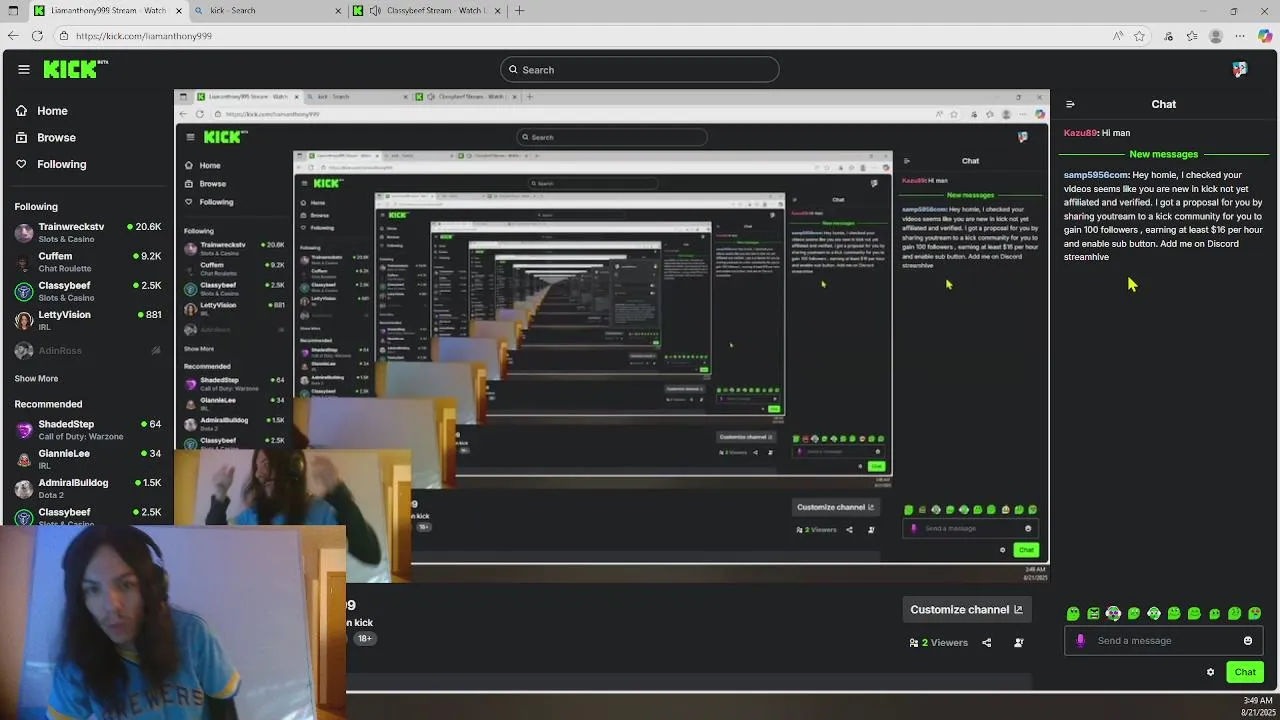
Task: Click the New messages divider label
Action: pyautogui.click(x=1163, y=154)
